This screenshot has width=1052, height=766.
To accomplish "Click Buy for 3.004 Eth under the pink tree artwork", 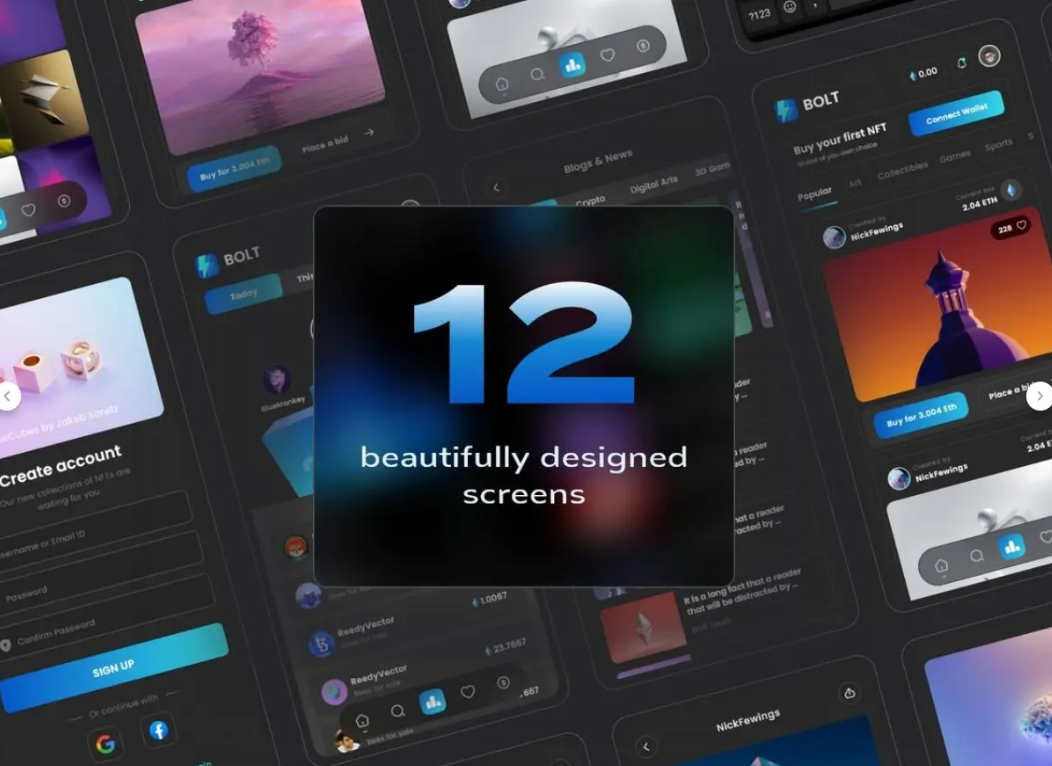I will click(234, 169).
